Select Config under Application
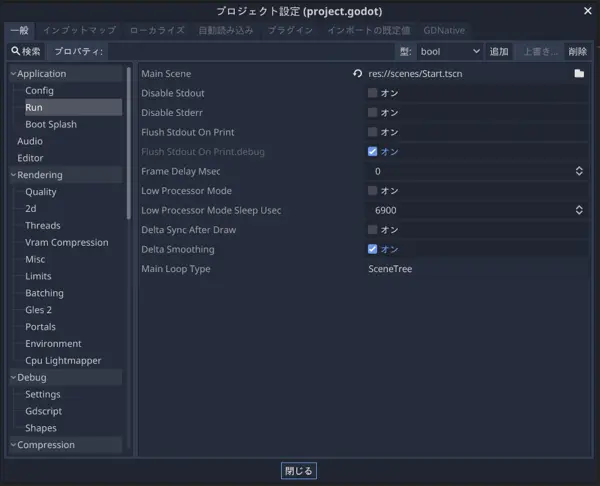 [39, 91]
